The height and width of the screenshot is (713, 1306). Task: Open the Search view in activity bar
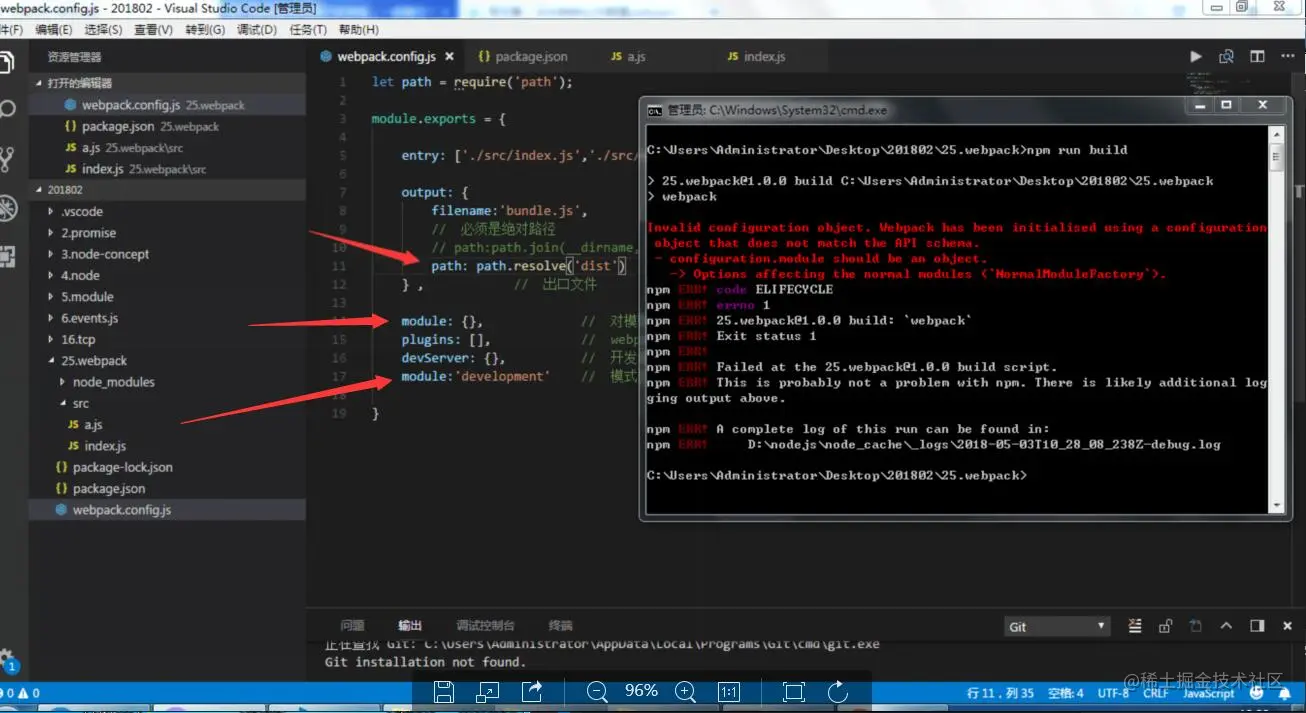coord(6,109)
